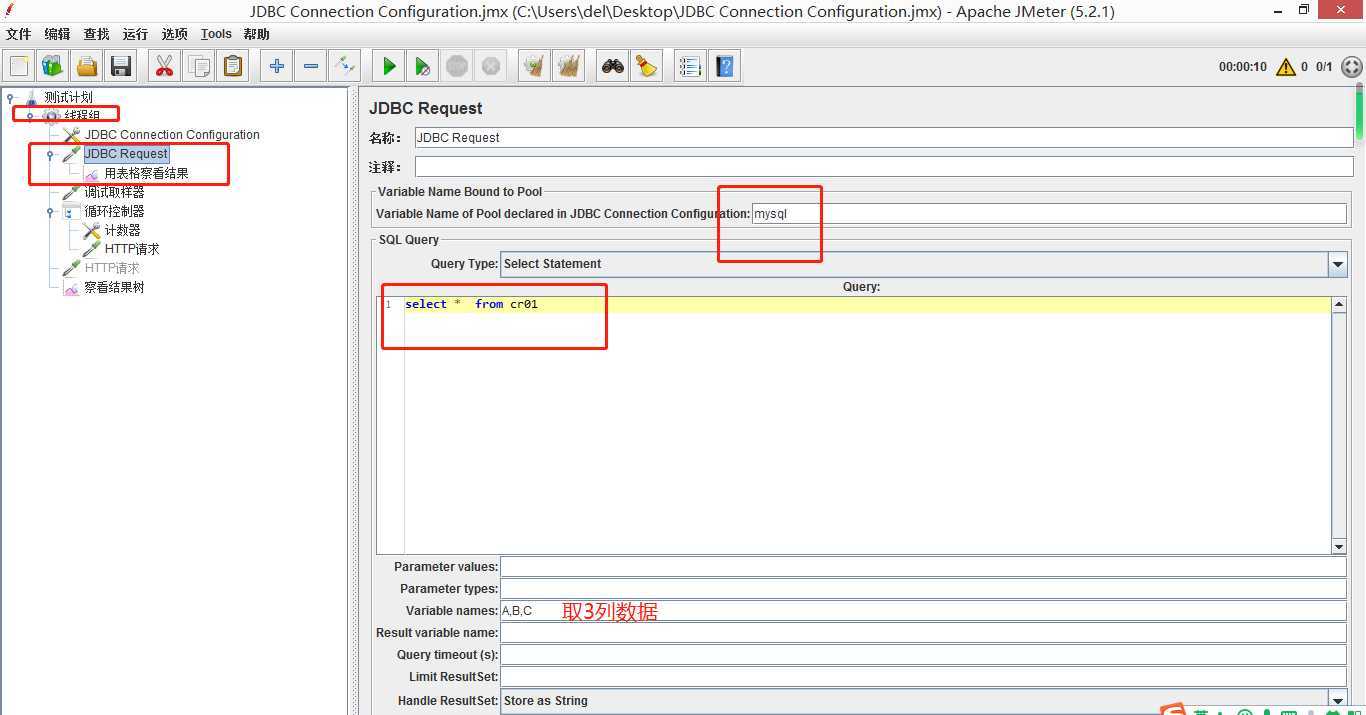
Task: Open Help with the question mark icon
Action: pos(724,66)
